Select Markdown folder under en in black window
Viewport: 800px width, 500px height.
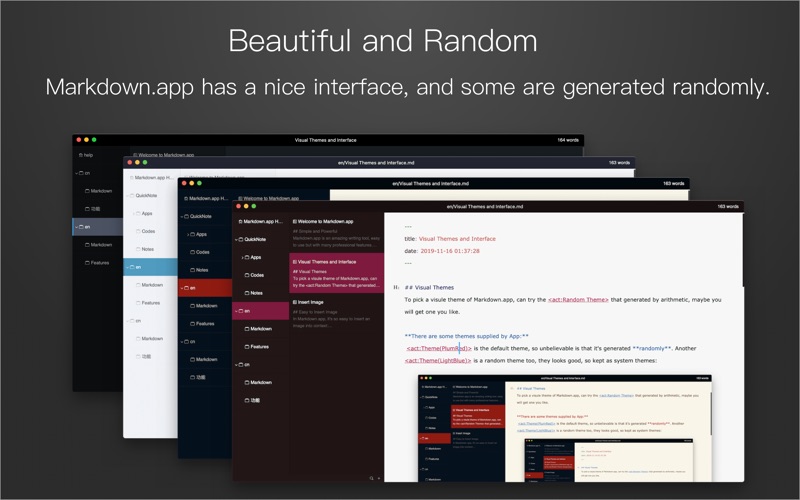click(97, 245)
